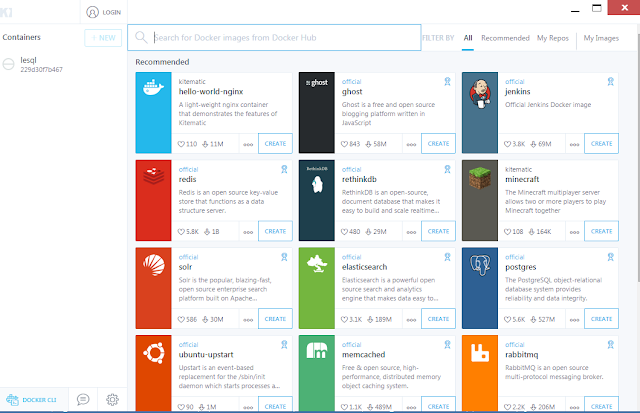Click the rabbitmq image title
This screenshot has height=413, width=640.
click(x=521, y=355)
